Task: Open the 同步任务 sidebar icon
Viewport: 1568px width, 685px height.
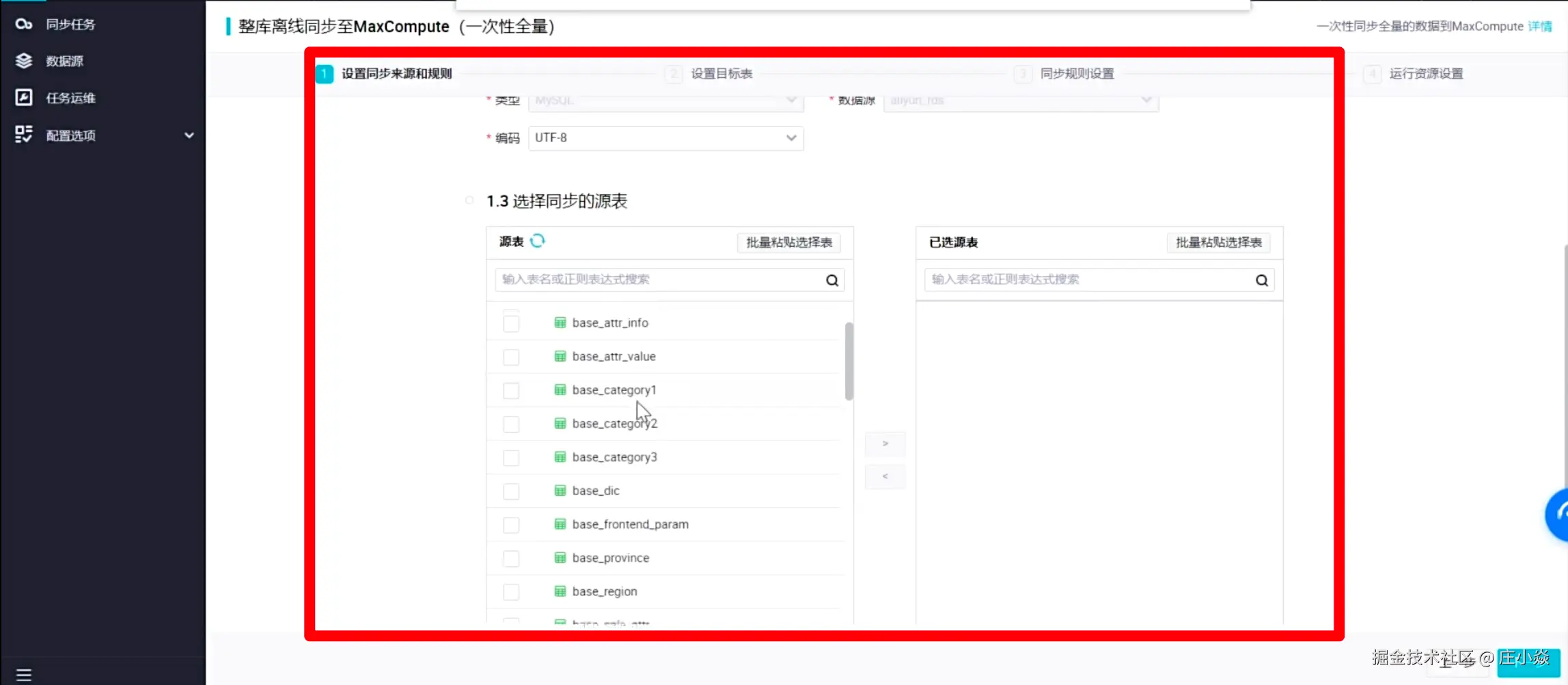Action: tap(24, 25)
